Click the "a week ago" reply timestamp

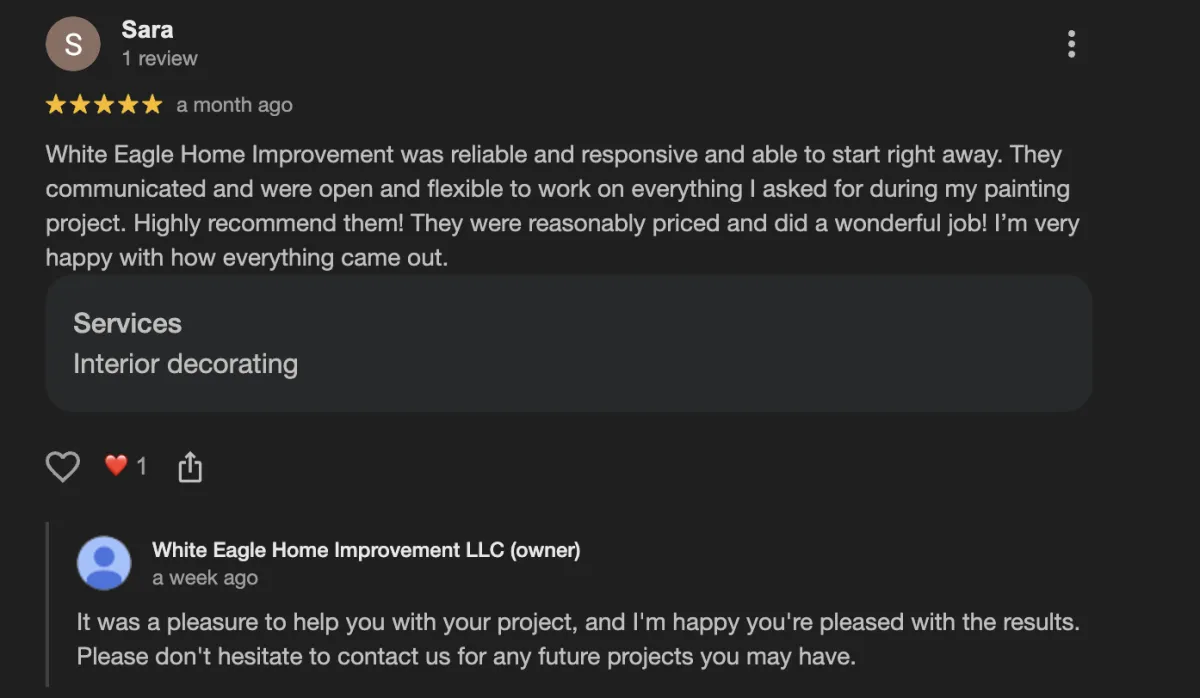205,578
